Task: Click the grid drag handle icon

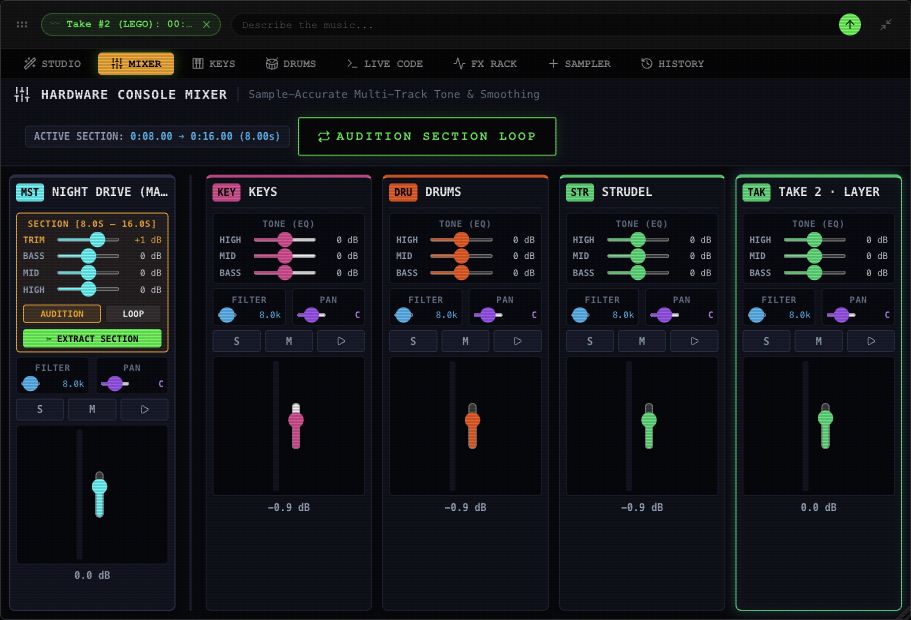Action: 22,24
